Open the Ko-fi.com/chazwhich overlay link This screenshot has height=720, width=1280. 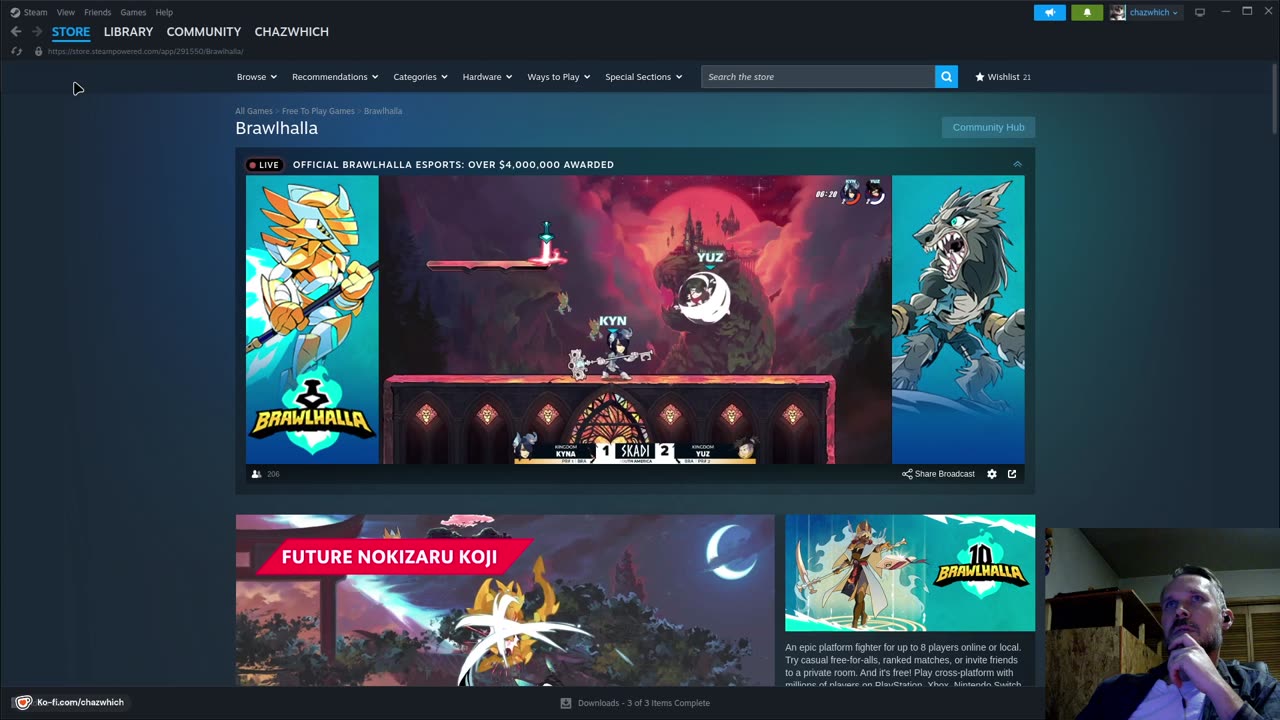pos(70,702)
